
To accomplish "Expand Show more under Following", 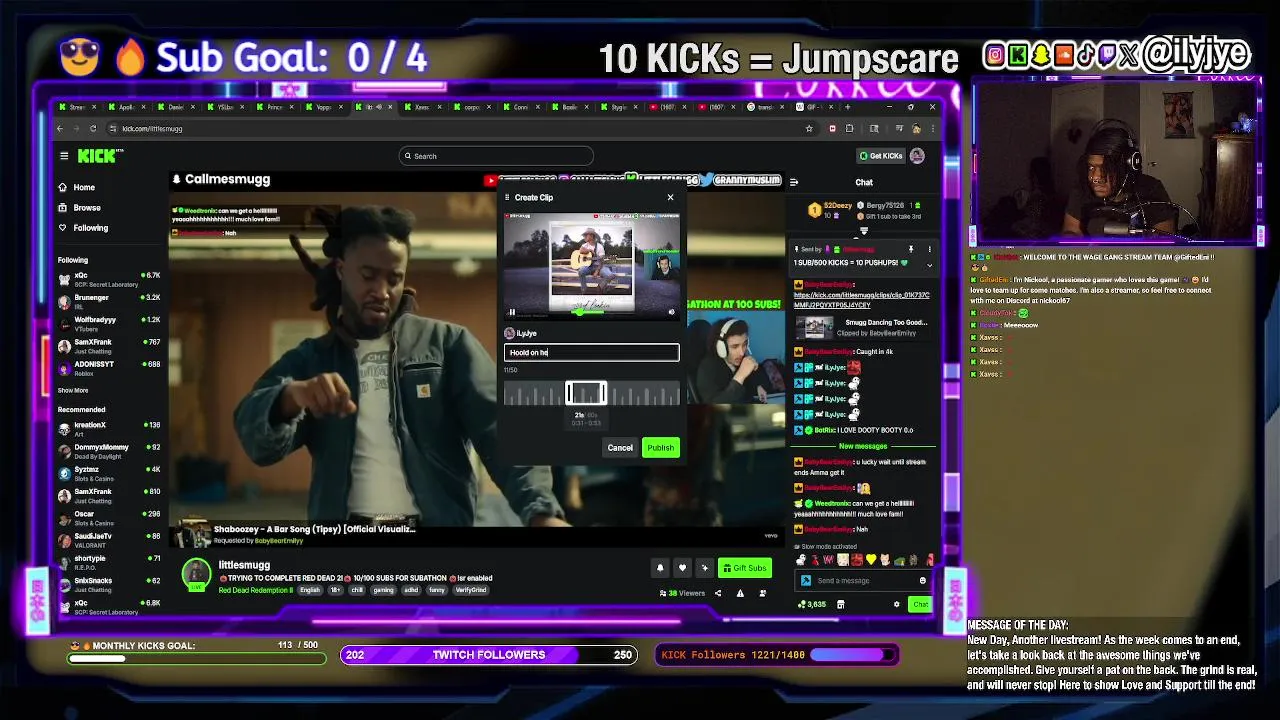I will pos(73,390).
